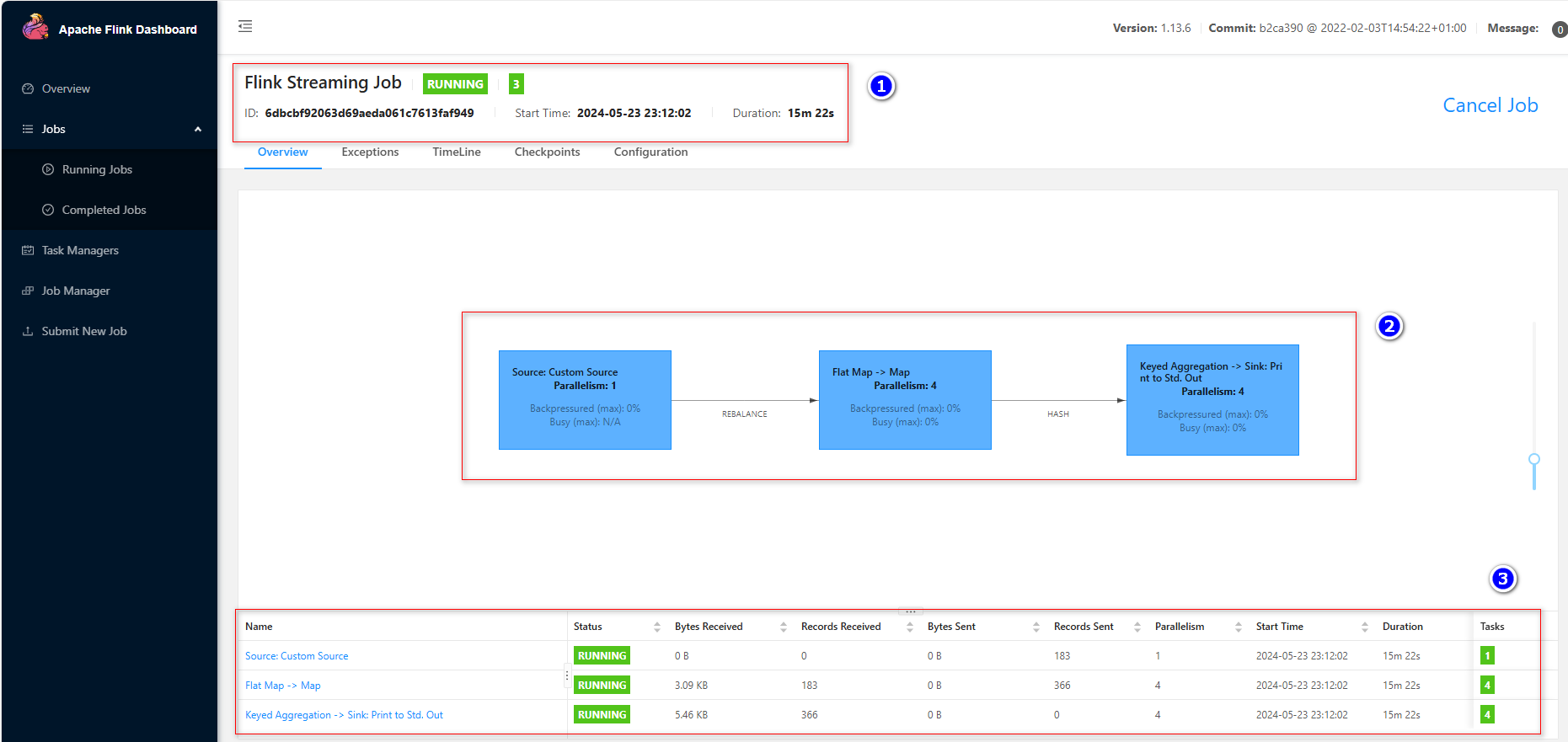Select the Flat Map -> Map graph node

[x=905, y=400]
